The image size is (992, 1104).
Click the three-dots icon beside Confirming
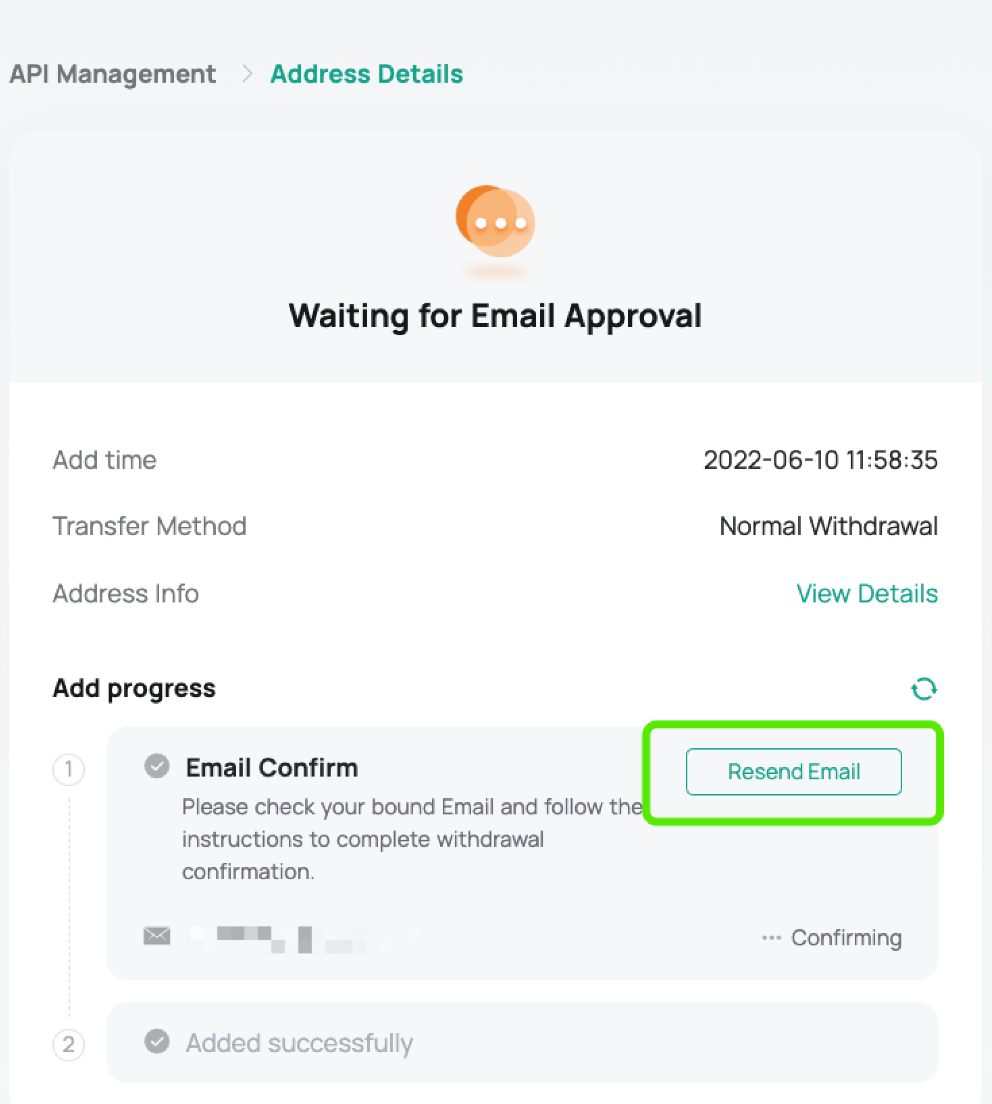pyautogui.click(x=772, y=938)
